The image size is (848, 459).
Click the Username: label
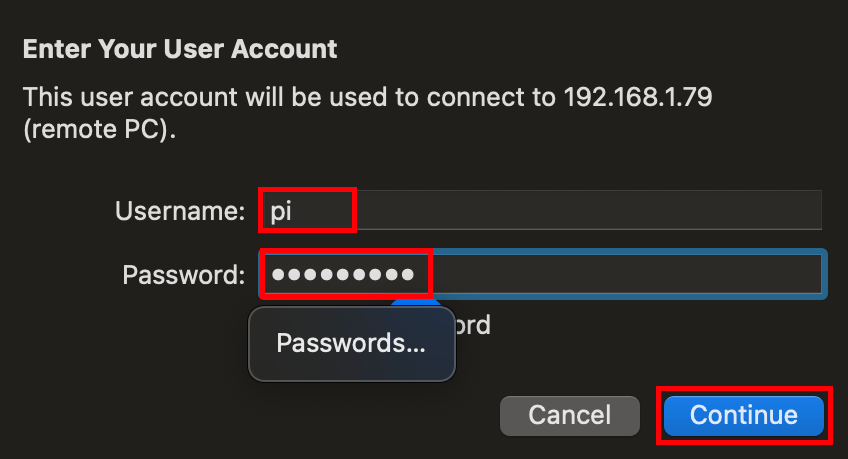(x=180, y=211)
